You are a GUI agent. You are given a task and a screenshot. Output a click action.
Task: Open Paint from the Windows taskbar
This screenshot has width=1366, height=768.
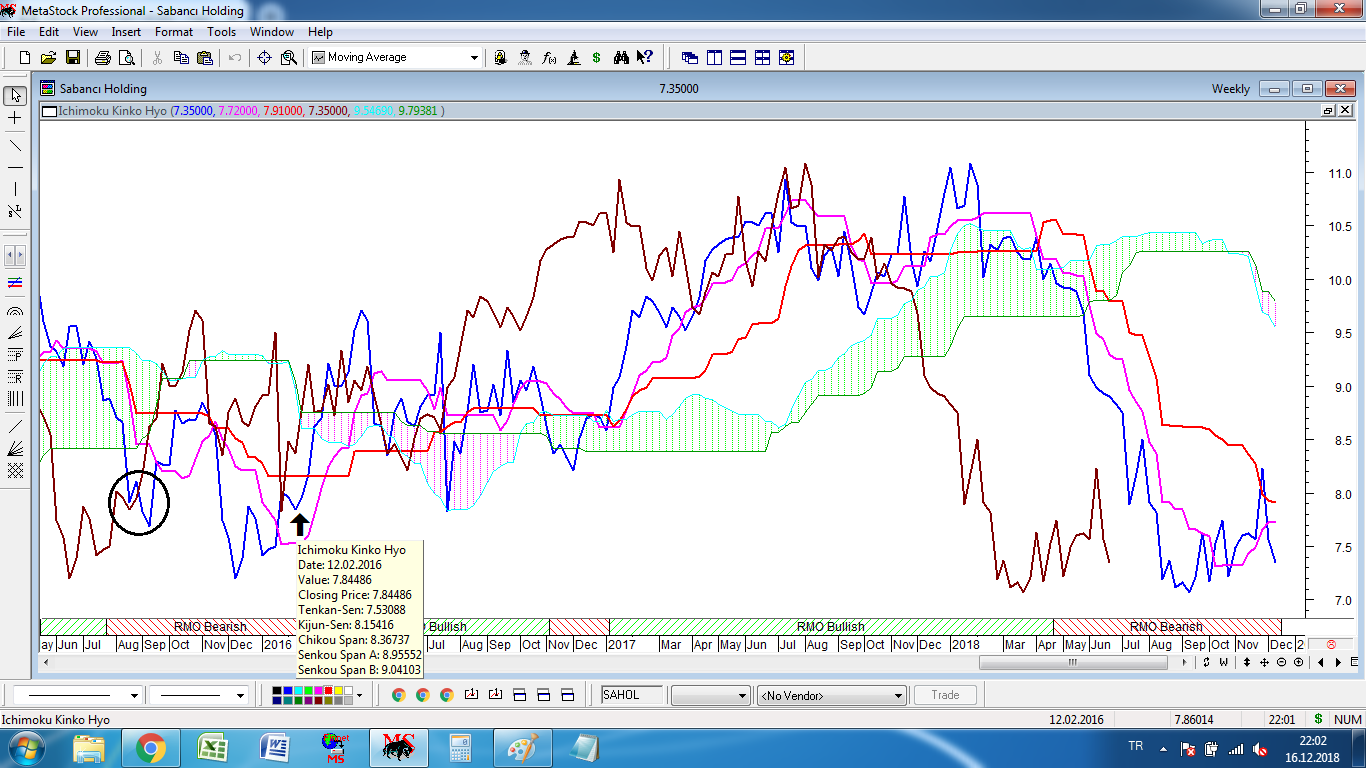[522, 748]
